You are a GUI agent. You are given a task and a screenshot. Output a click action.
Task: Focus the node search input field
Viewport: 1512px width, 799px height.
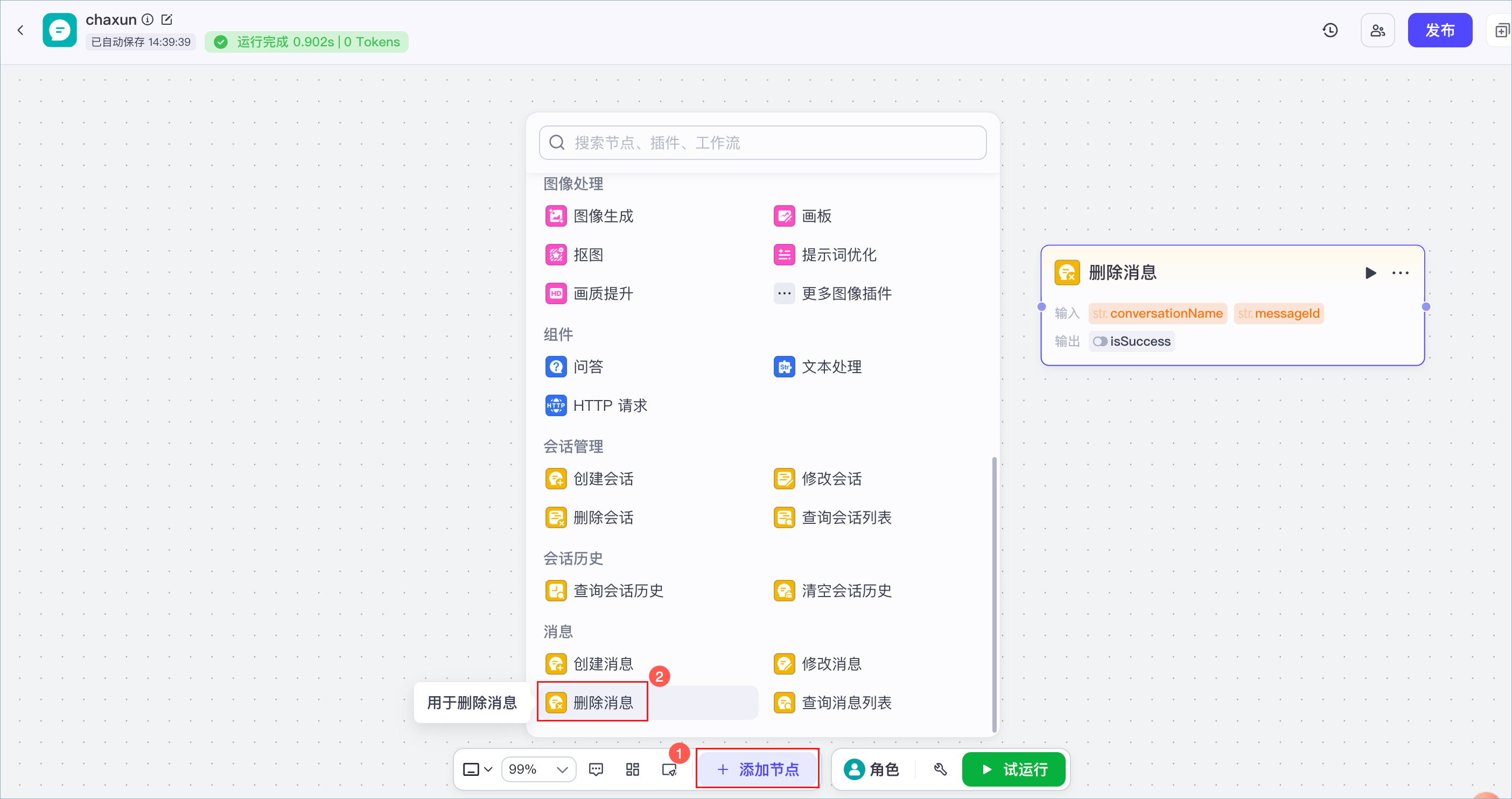[x=762, y=143]
